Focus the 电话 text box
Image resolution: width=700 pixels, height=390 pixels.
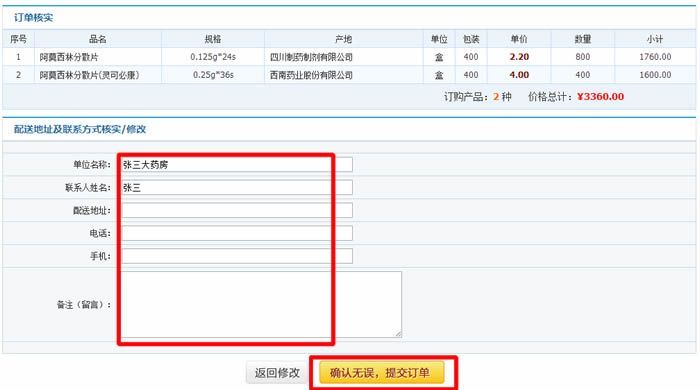[x=237, y=233]
